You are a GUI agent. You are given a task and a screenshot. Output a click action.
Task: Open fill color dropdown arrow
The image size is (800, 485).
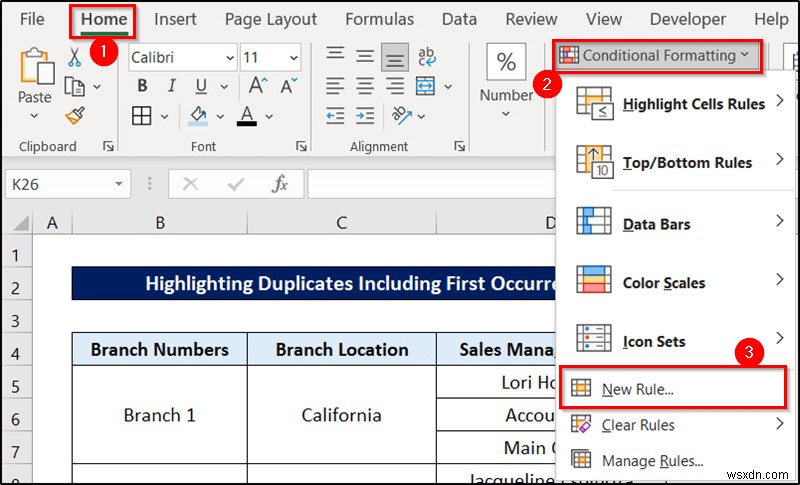pyautogui.click(x=220, y=117)
